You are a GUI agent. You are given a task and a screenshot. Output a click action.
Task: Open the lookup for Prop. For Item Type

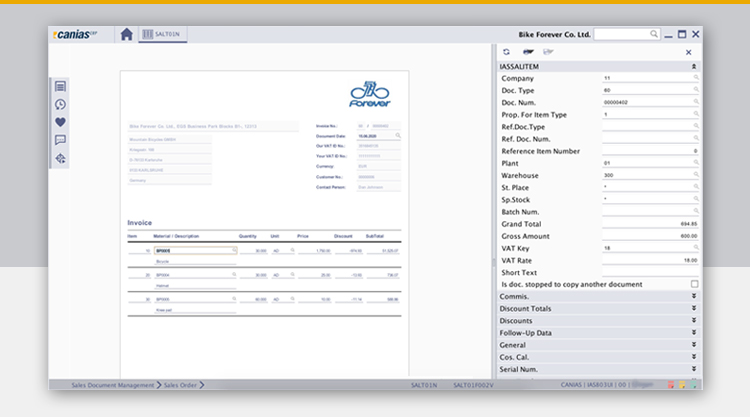[696, 114]
